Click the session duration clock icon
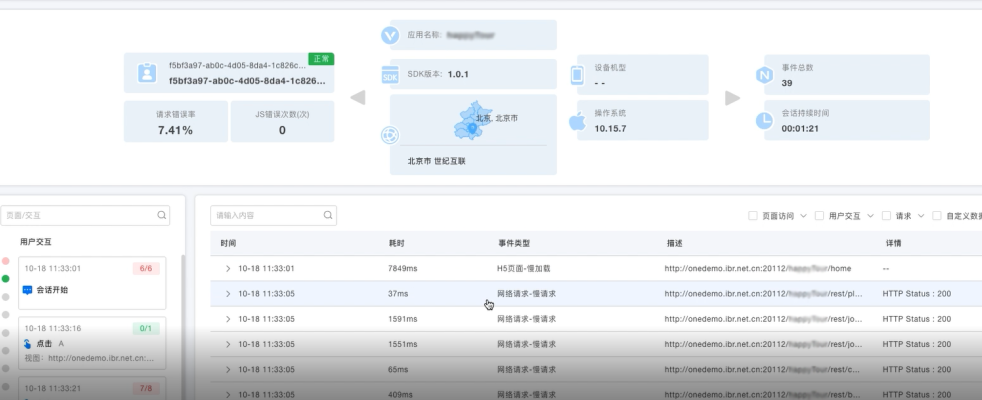 pos(763,120)
